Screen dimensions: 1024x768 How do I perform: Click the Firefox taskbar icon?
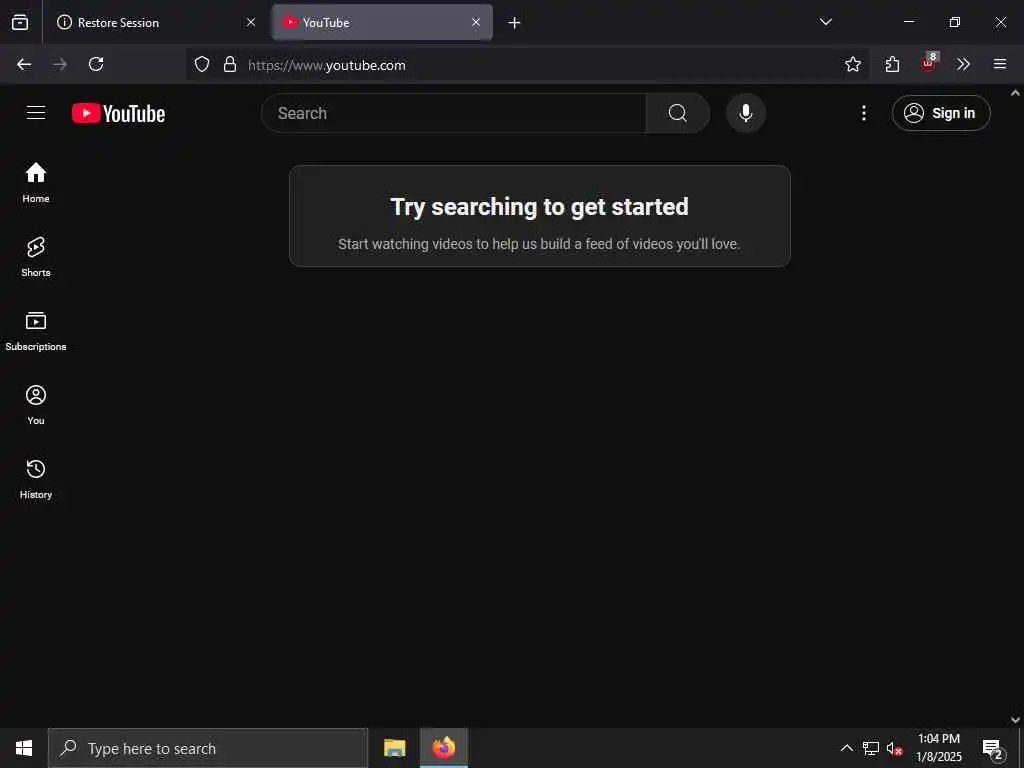(x=444, y=748)
